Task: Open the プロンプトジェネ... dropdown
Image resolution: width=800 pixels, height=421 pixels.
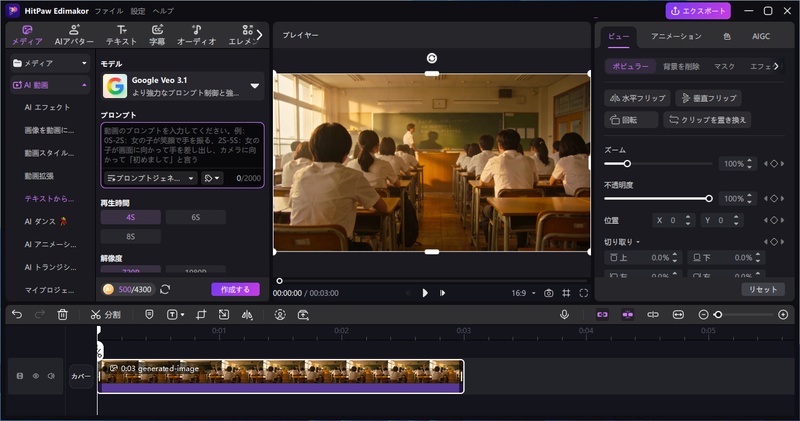Action: coord(150,178)
